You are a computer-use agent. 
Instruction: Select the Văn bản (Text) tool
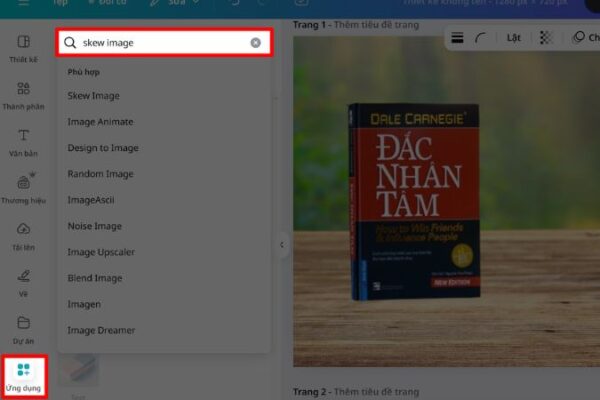(x=23, y=141)
